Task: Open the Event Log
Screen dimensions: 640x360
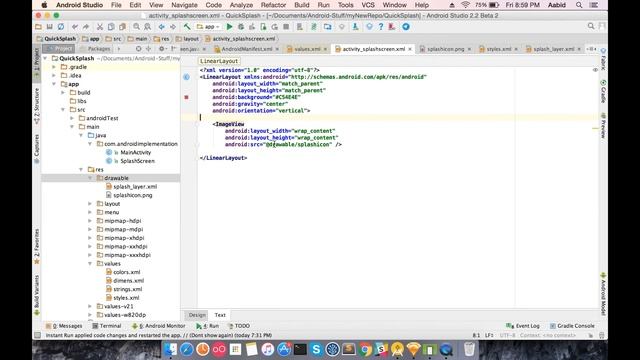Action: [523, 326]
